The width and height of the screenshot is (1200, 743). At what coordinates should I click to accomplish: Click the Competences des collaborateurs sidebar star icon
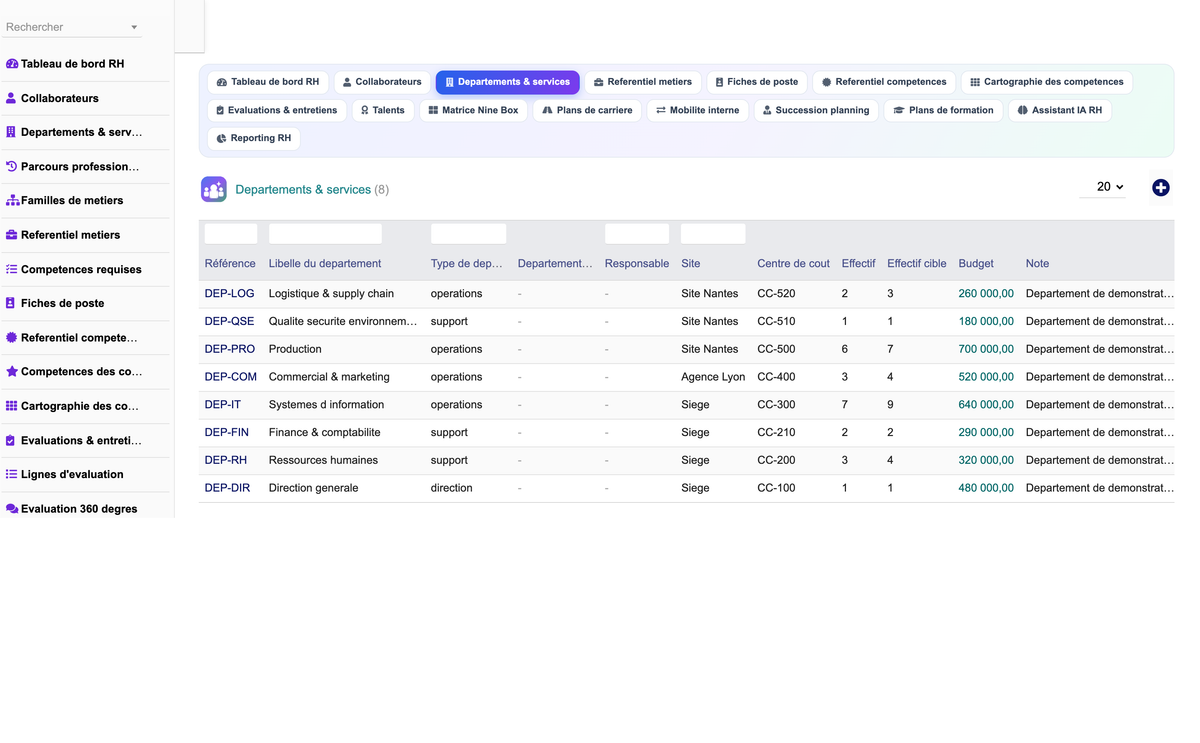point(12,371)
